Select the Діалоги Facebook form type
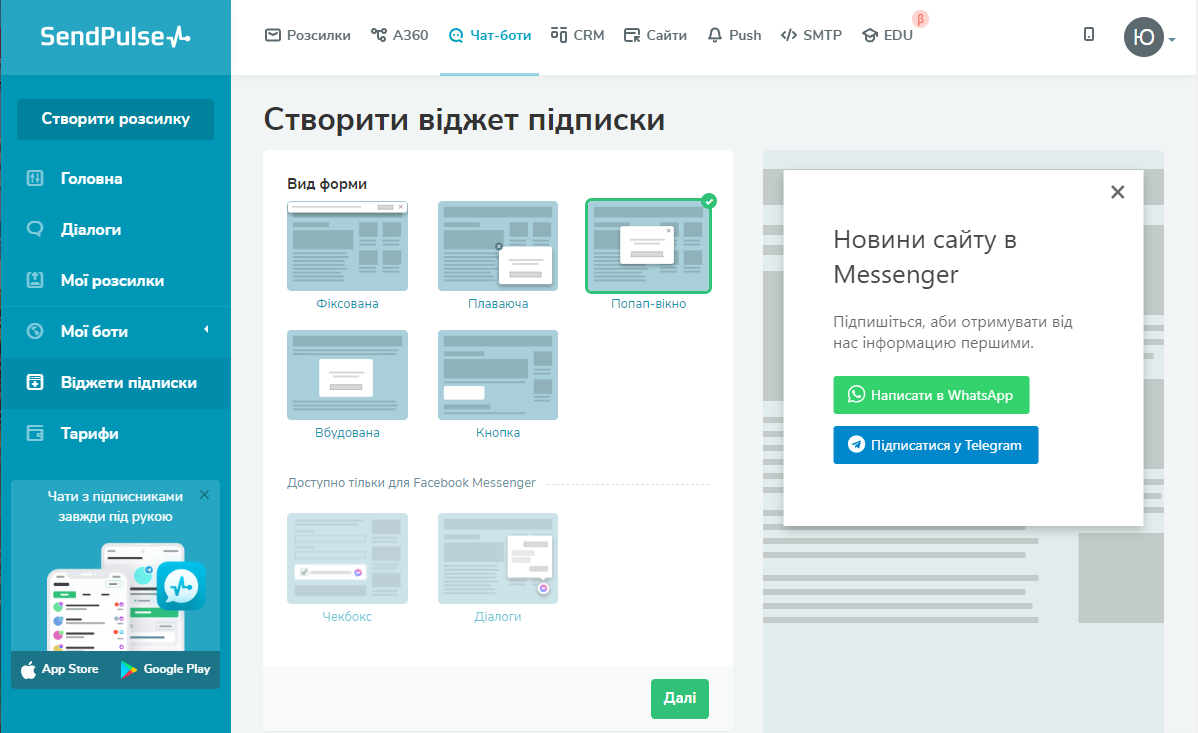The image size is (1198, 733). click(x=498, y=559)
